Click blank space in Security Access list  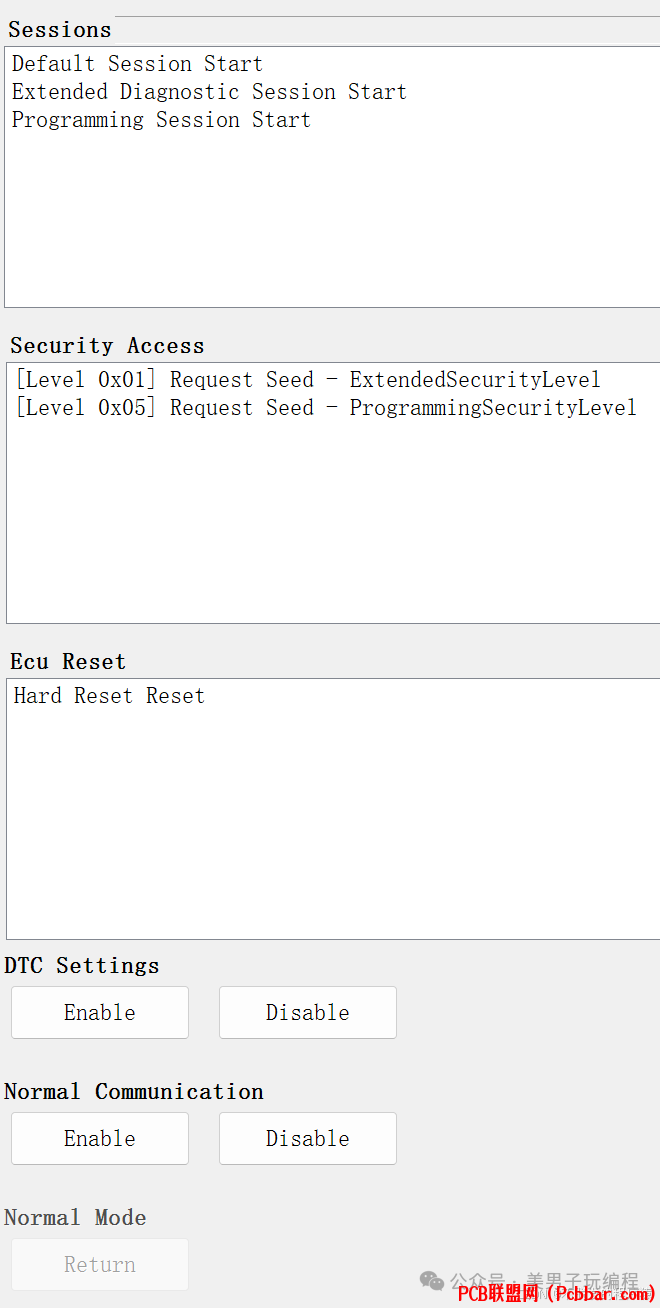[x=332, y=520]
